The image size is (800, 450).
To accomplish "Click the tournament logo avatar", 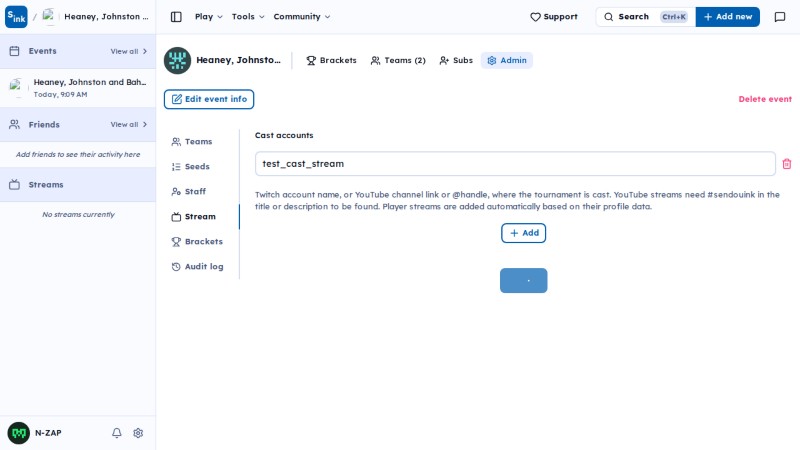I will (178, 60).
